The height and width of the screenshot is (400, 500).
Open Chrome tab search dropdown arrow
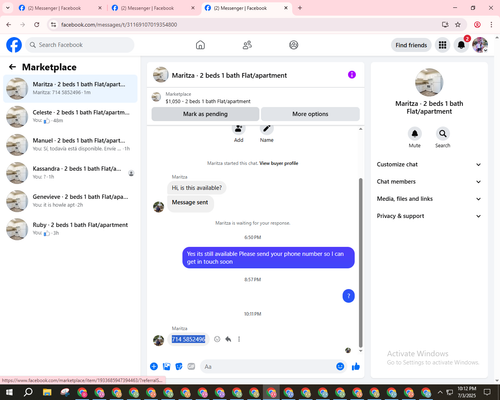8,8
